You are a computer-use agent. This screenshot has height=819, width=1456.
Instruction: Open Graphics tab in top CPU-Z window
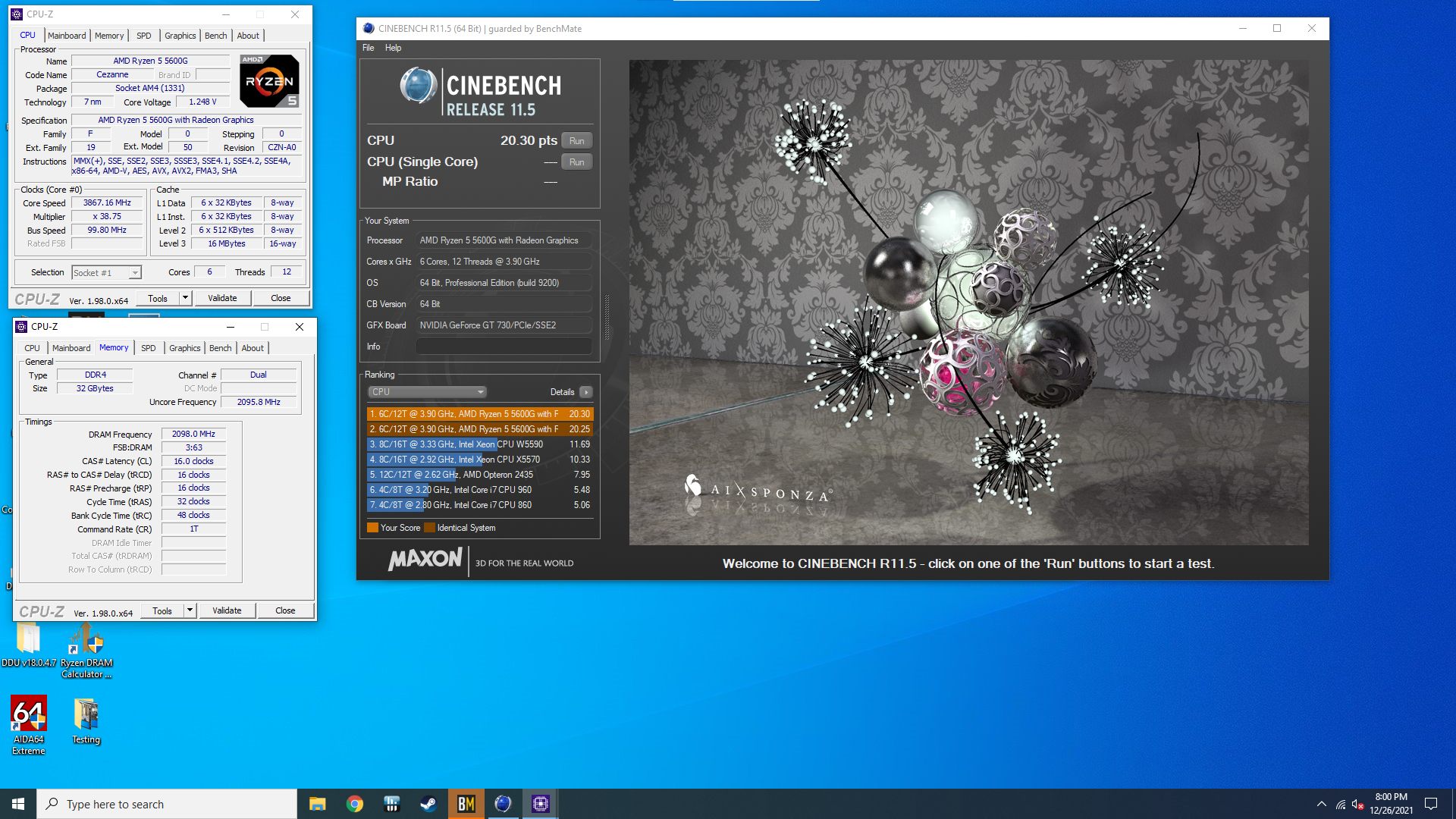tap(180, 36)
